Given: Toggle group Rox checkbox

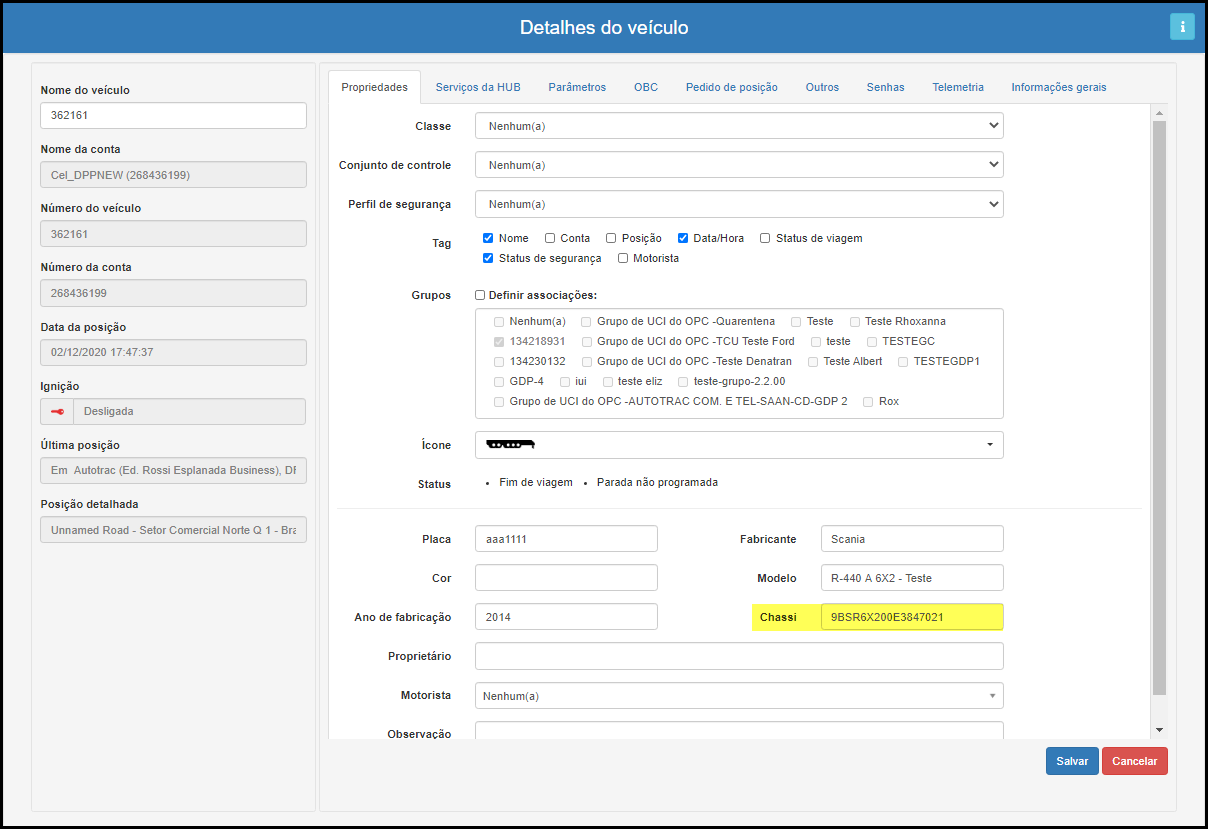Looking at the screenshot, I should point(868,401).
